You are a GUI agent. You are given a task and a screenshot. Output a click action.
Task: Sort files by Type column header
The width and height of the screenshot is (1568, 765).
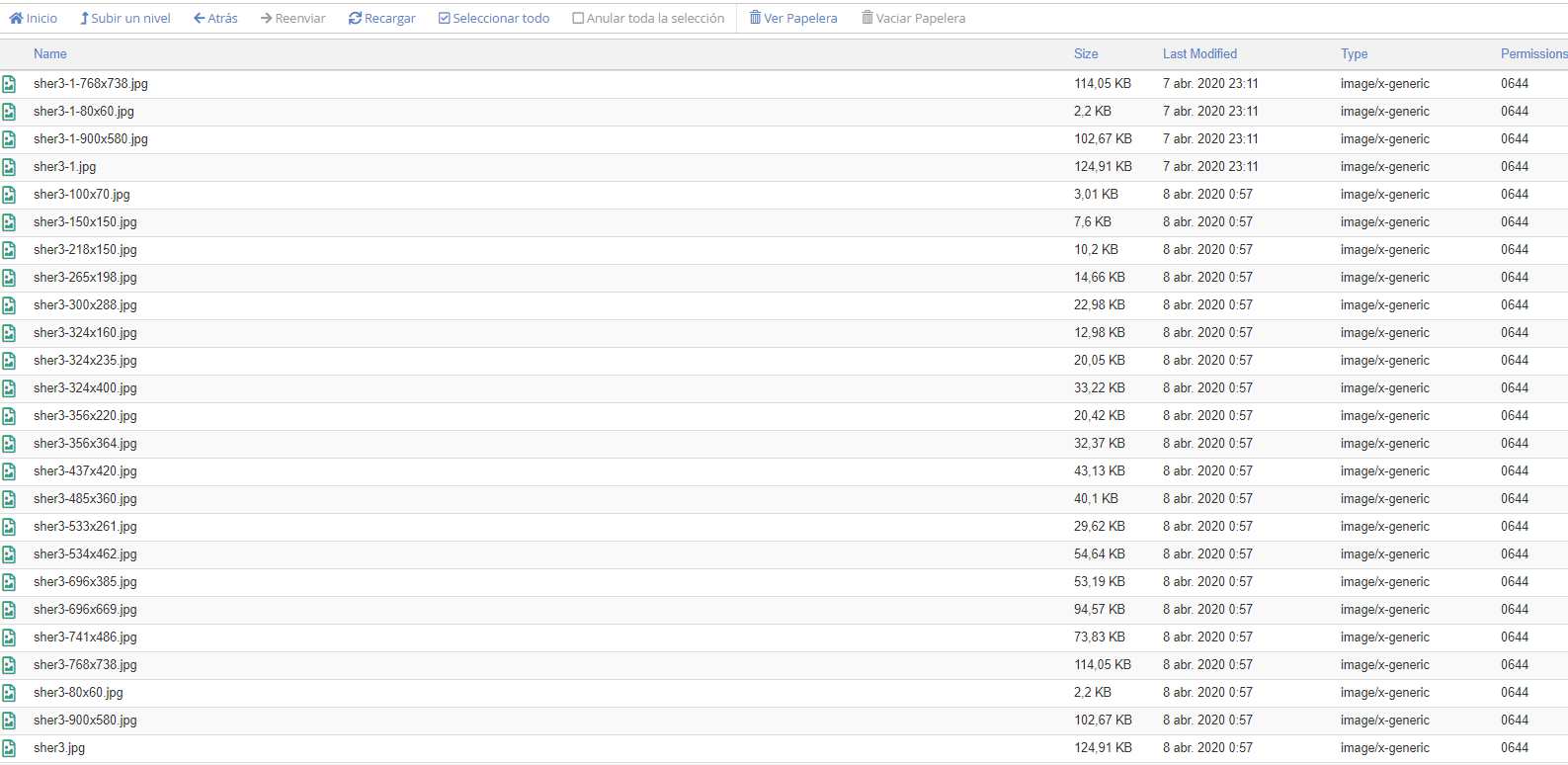click(1354, 54)
